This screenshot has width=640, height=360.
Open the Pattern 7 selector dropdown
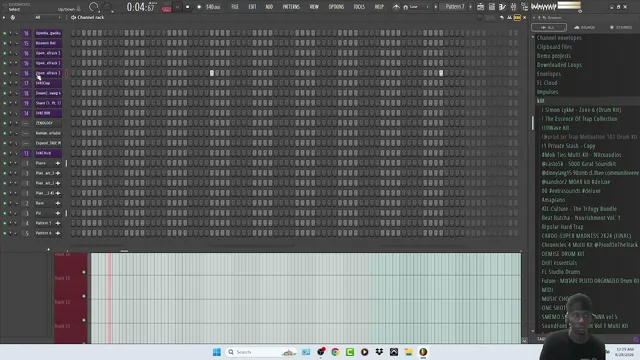point(454,7)
